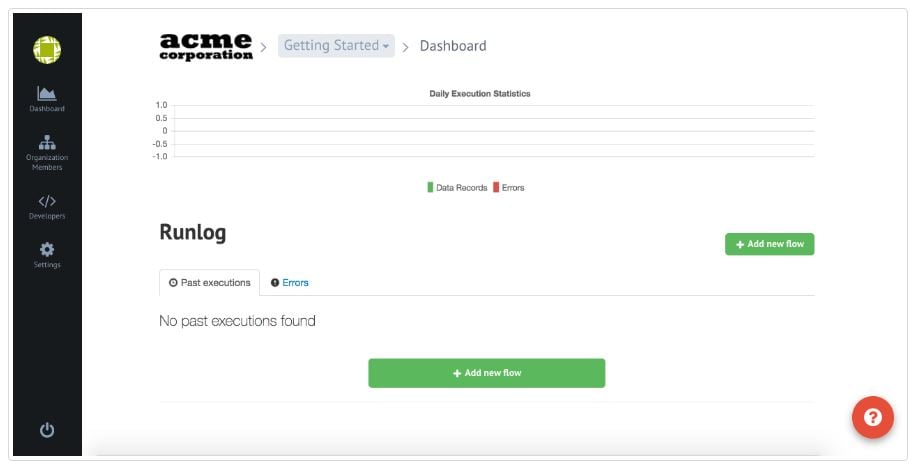Click the Daily Execution Statistics chart area

point(494,131)
